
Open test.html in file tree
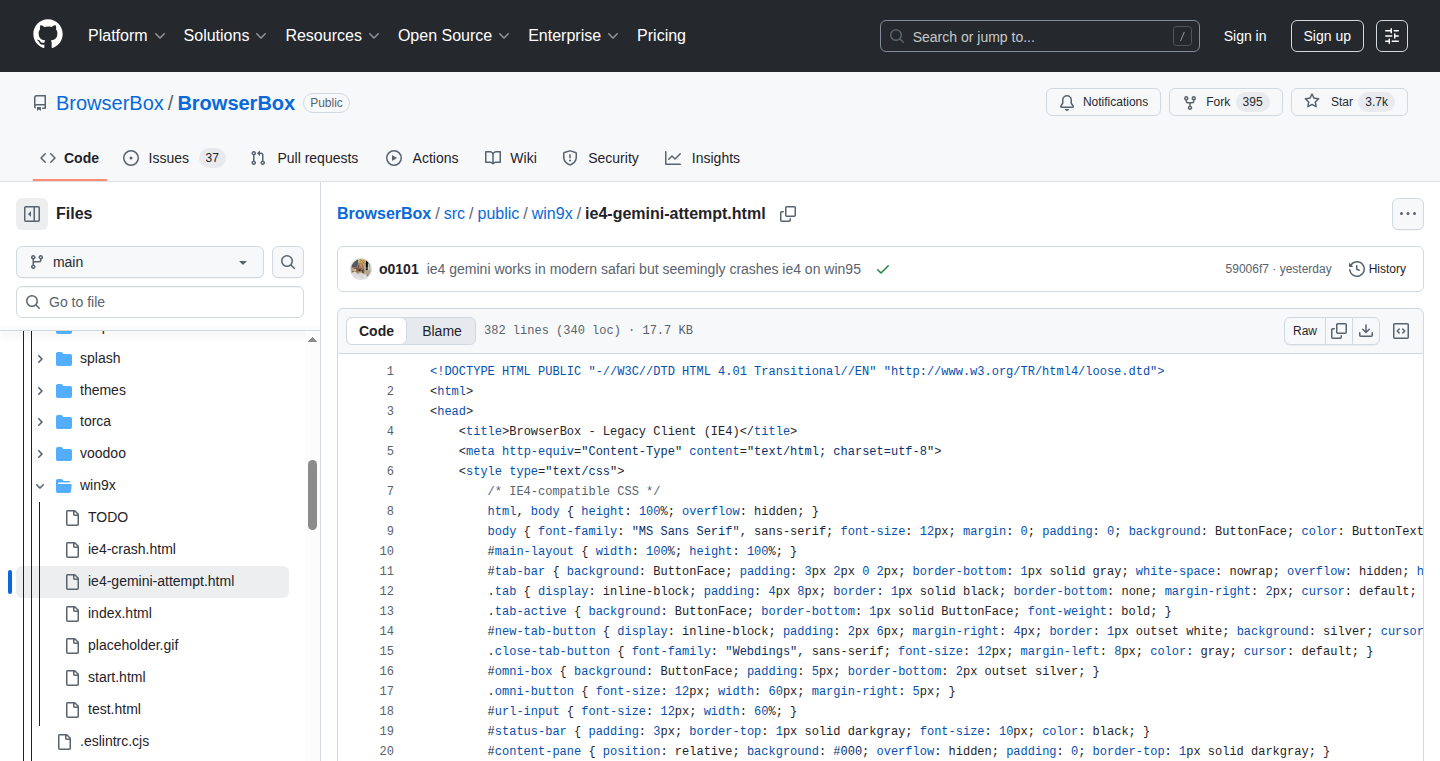114,709
